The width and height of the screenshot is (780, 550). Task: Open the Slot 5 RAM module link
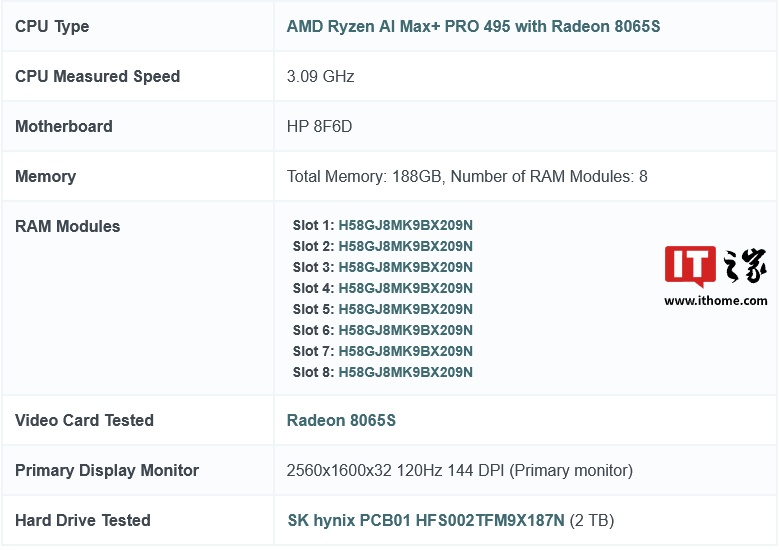[x=405, y=309]
